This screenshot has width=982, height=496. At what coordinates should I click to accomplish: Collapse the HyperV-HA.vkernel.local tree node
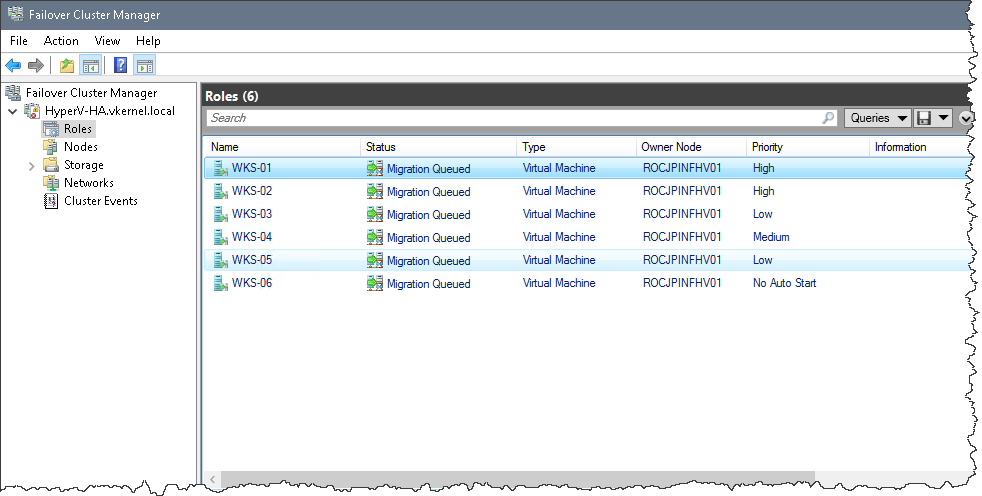click(13, 111)
